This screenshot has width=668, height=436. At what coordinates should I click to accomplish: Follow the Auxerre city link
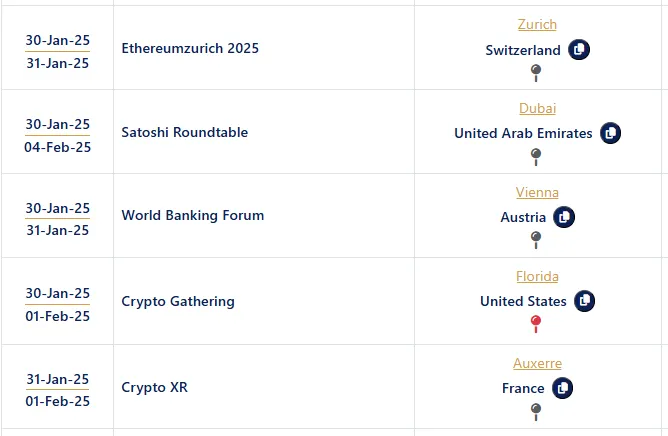[537, 363]
